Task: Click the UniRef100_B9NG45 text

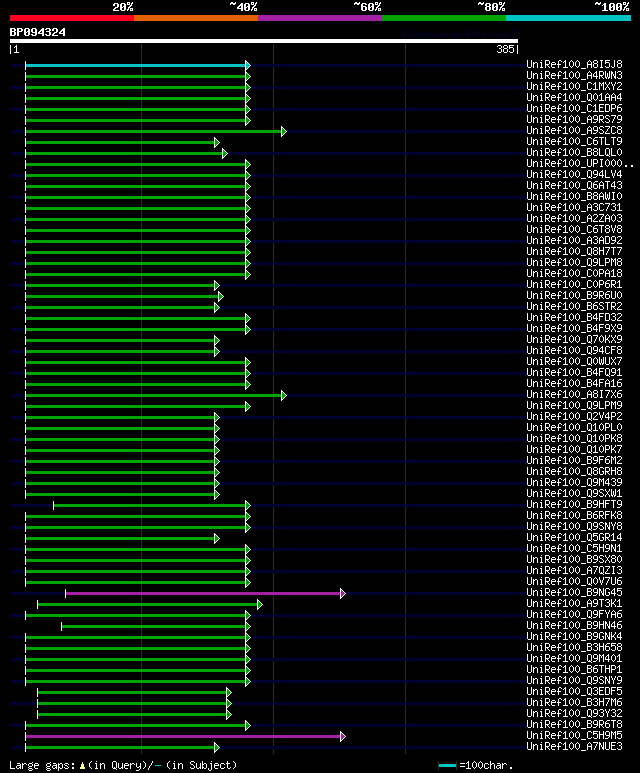Action: [x=574, y=592]
